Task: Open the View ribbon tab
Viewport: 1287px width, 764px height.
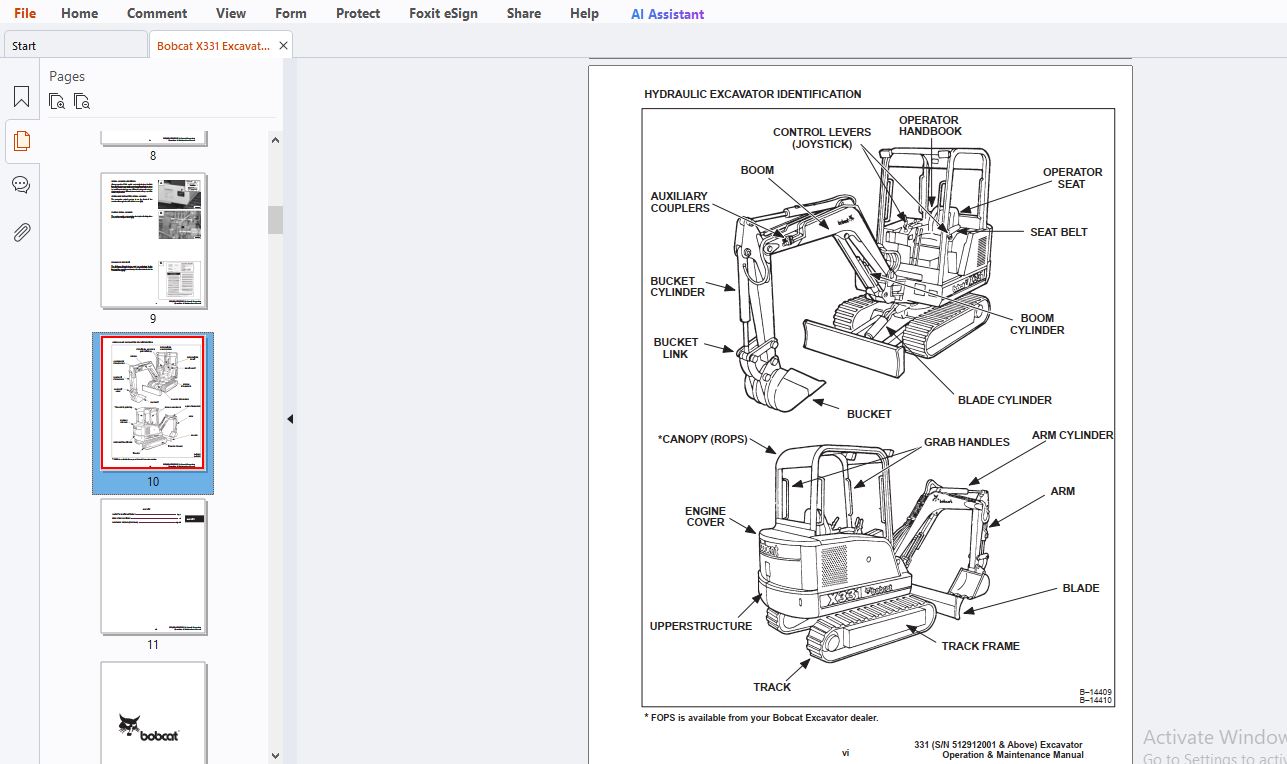Action: 231,13
